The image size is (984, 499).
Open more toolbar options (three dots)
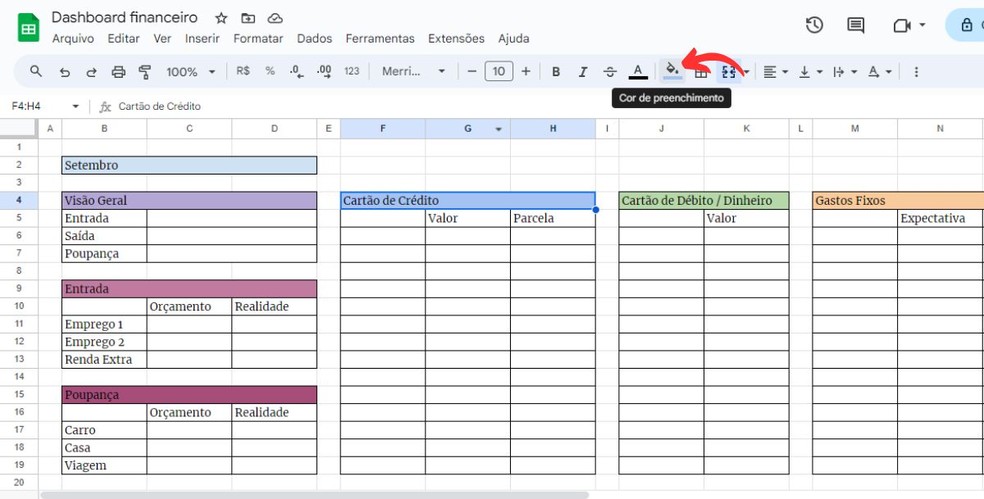(x=916, y=72)
